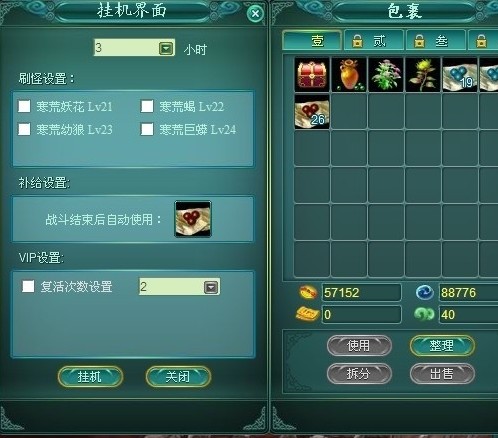Switch to the locked 叁 bag tab
This screenshot has width=498, height=438.
tap(436, 40)
